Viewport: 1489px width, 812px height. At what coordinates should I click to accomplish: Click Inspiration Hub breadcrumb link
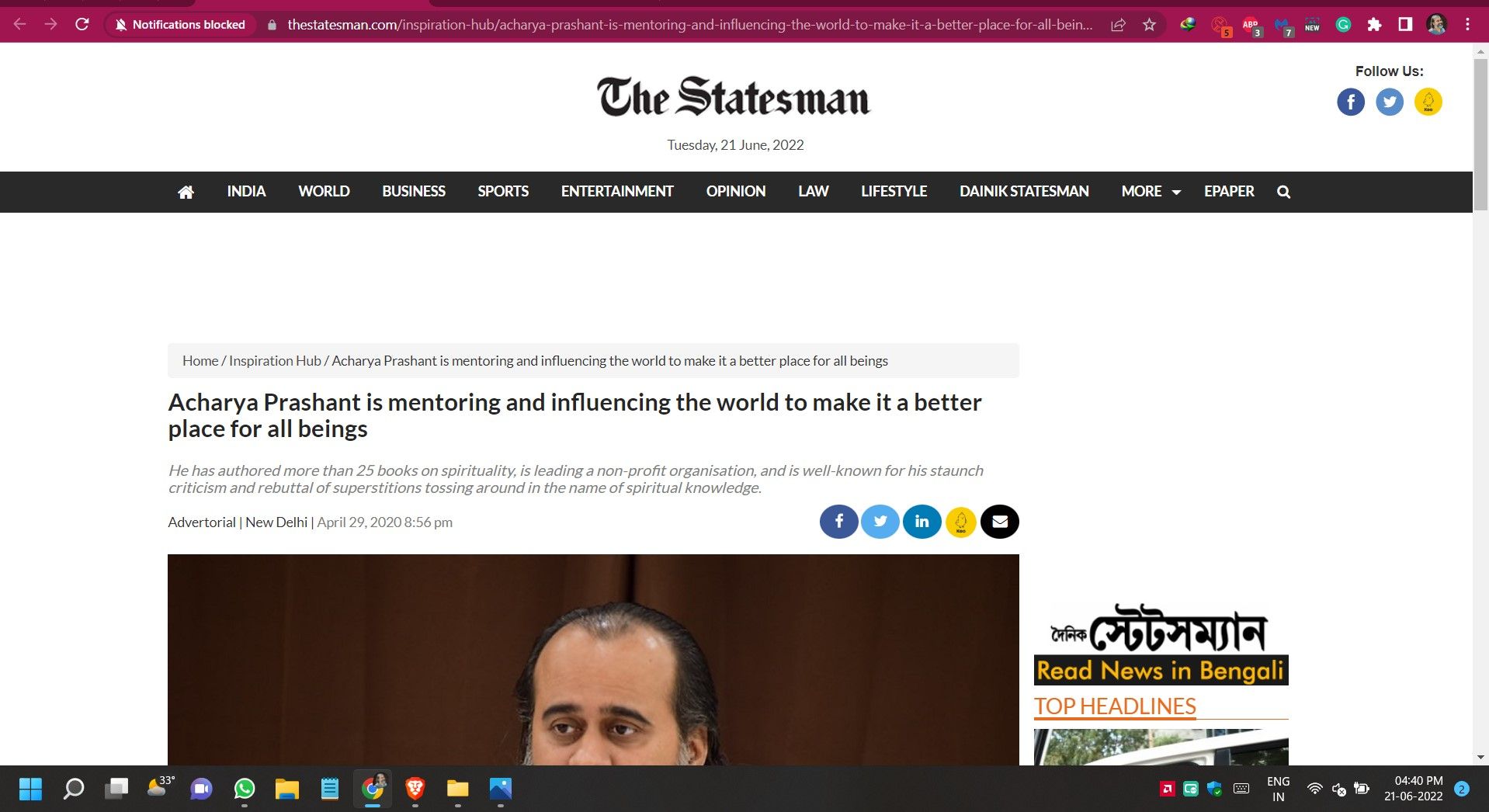(x=275, y=361)
